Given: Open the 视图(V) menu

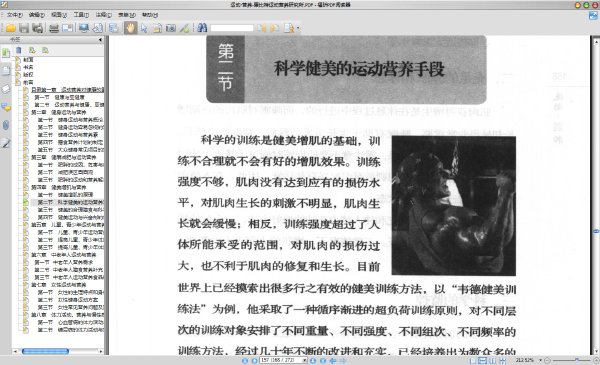Looking at the screenshot, I should (59, 15).
